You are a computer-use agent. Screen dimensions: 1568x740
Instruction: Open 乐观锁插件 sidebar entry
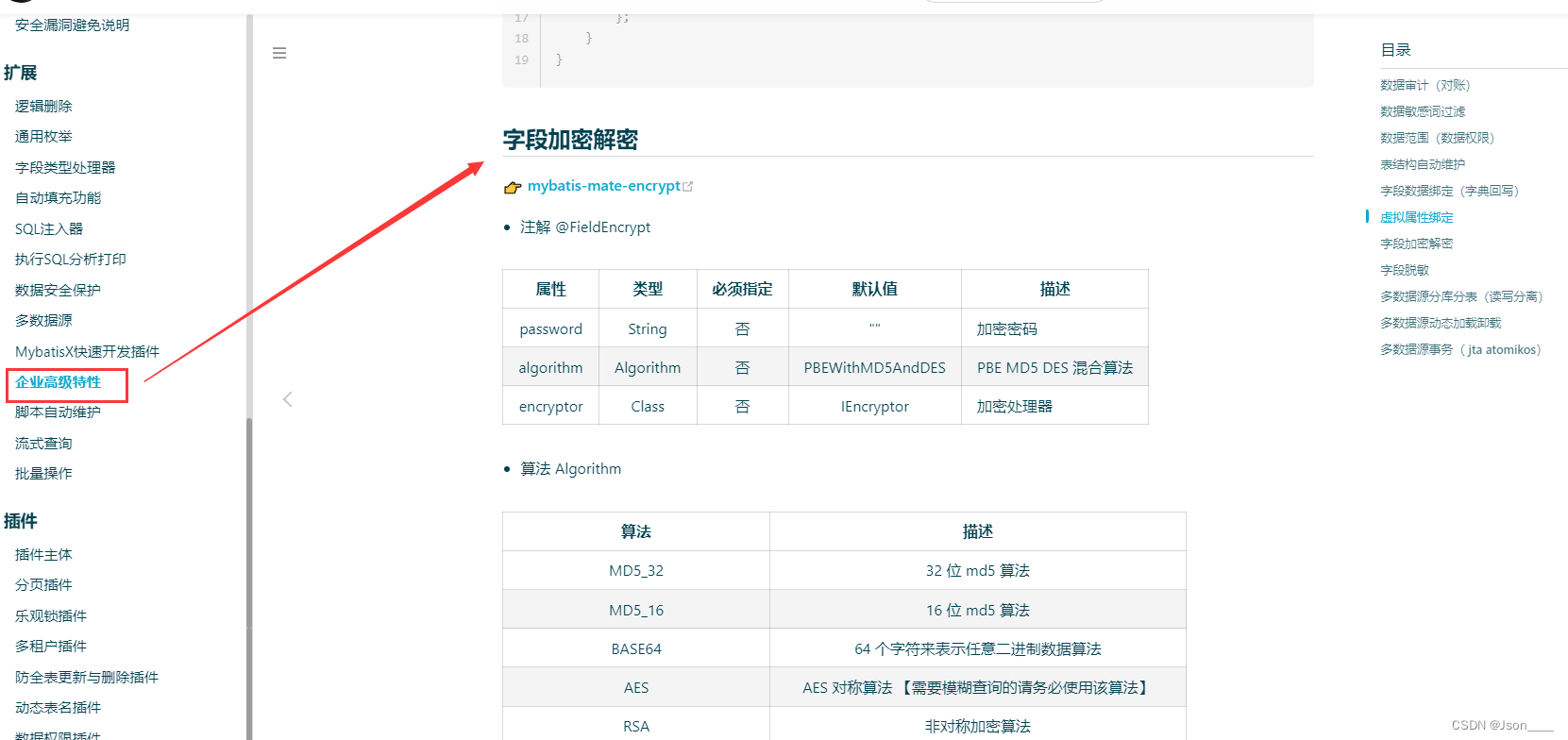coord(51,615)
